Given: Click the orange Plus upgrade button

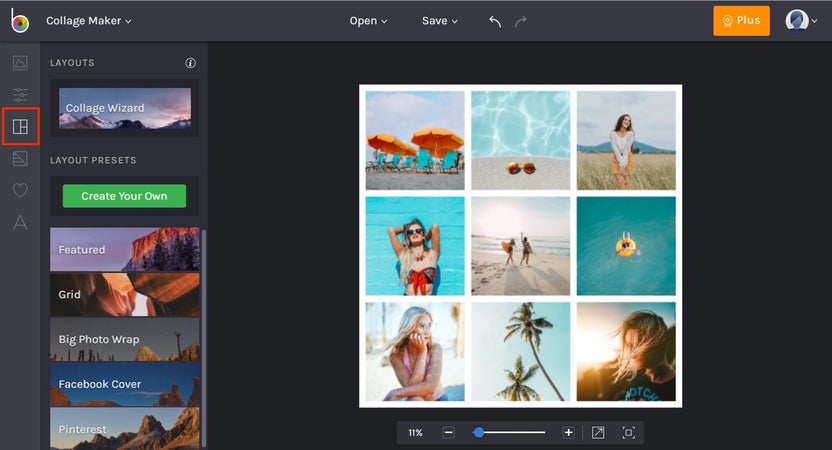Looking at the screenshot, I should pyautogui.click(x=741, y=21).
